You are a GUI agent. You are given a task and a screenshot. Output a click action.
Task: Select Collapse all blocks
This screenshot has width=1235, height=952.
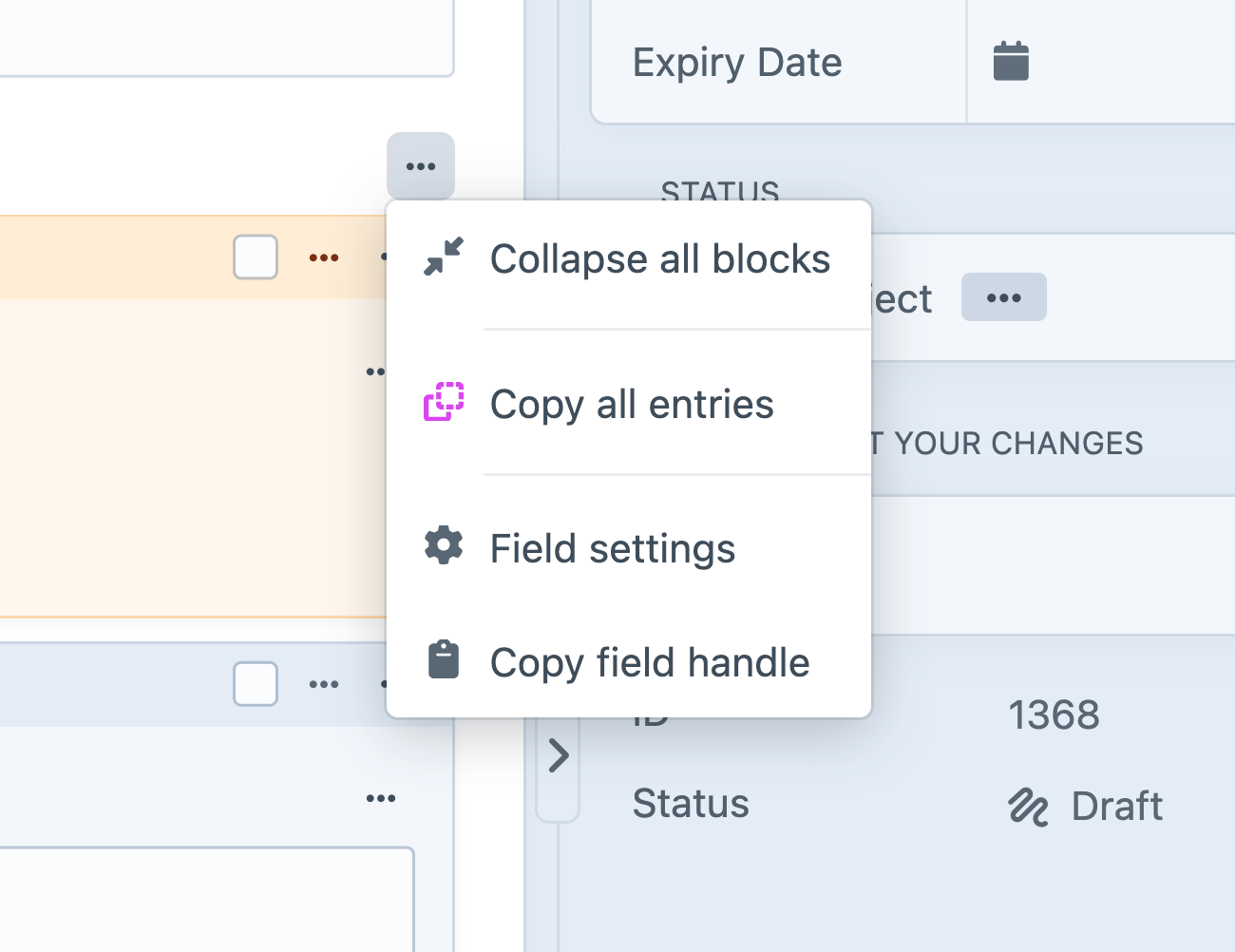[x=659, y=259]
